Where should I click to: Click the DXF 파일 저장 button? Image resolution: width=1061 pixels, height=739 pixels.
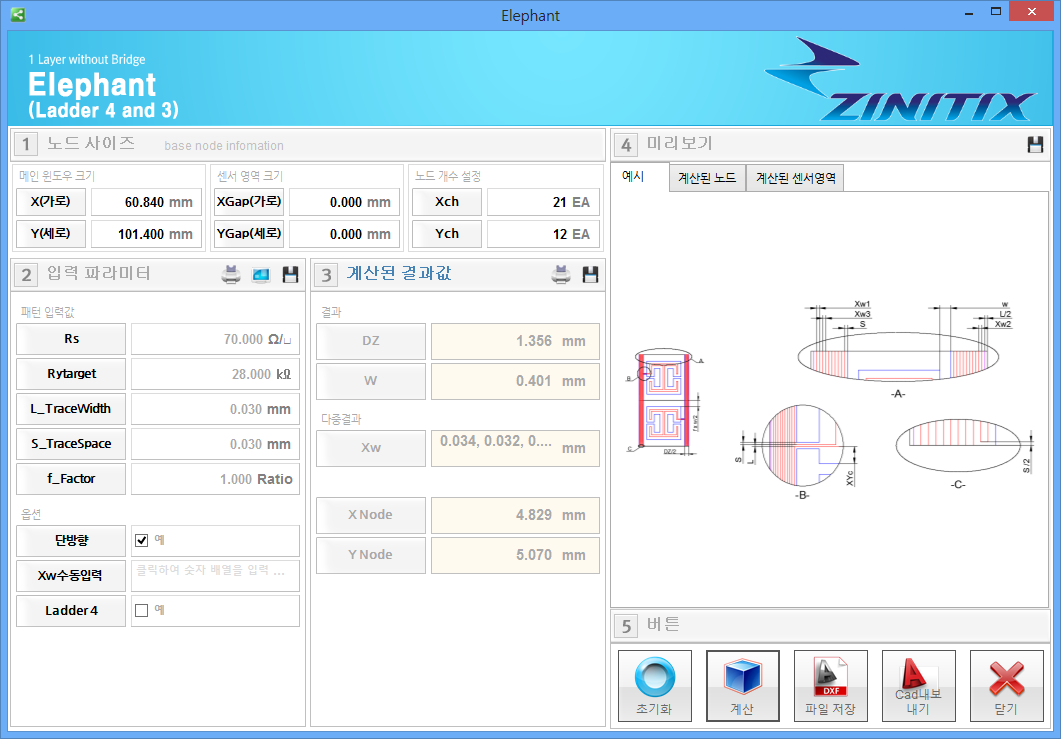pyautogui.click(x=831, y=686)
